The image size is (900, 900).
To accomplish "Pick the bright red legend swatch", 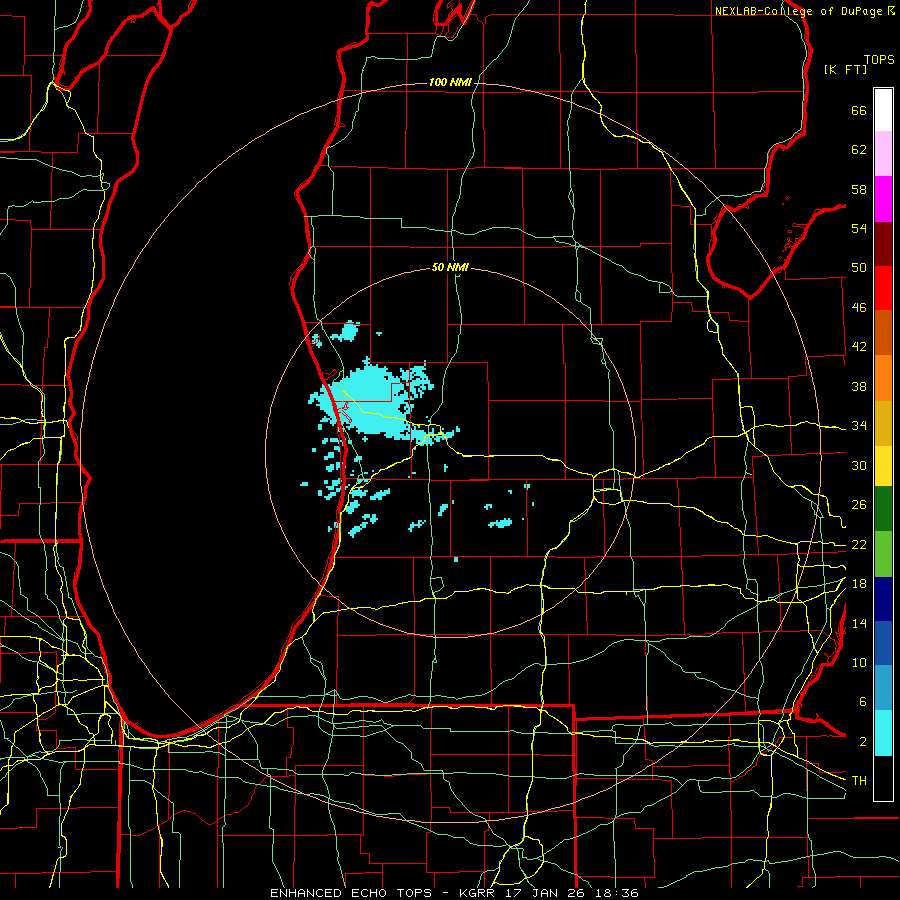I will [x=883, y=288].
